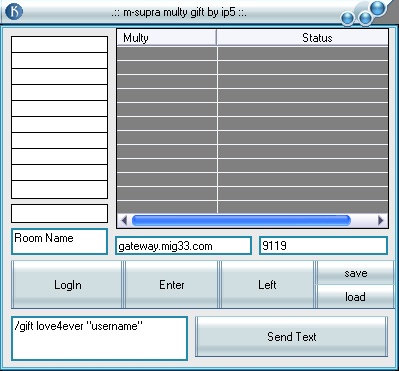Screen dimensions: 399x371
Task: Focus the standalone empty box above Room Name
Action: point(59,213)
